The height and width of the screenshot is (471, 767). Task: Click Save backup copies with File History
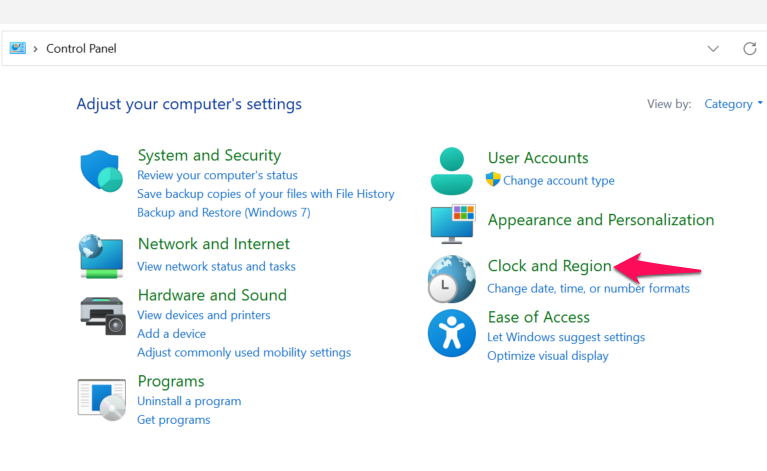coord(266,194)
